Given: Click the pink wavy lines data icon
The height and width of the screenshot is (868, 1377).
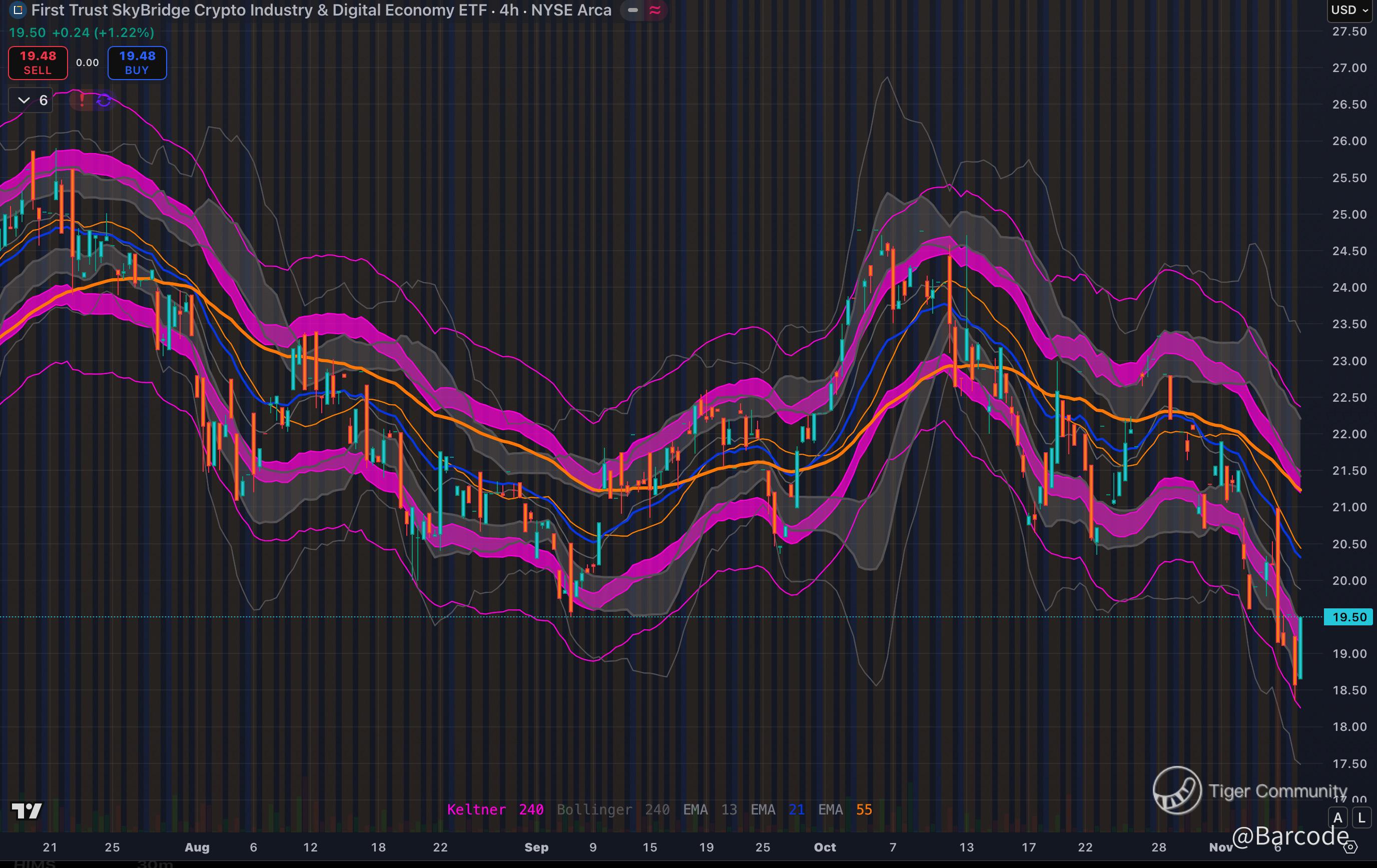Looking at the screenshot, I should click(x=655, y=10).
